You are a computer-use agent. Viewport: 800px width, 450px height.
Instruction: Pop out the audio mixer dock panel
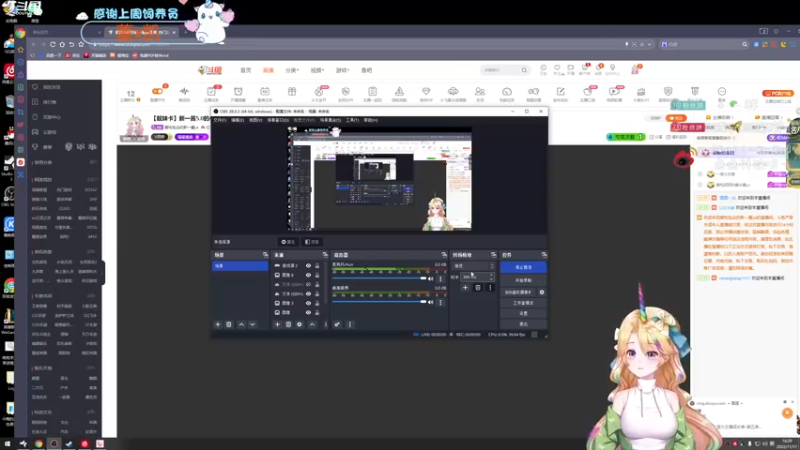[x=444, y=255]
